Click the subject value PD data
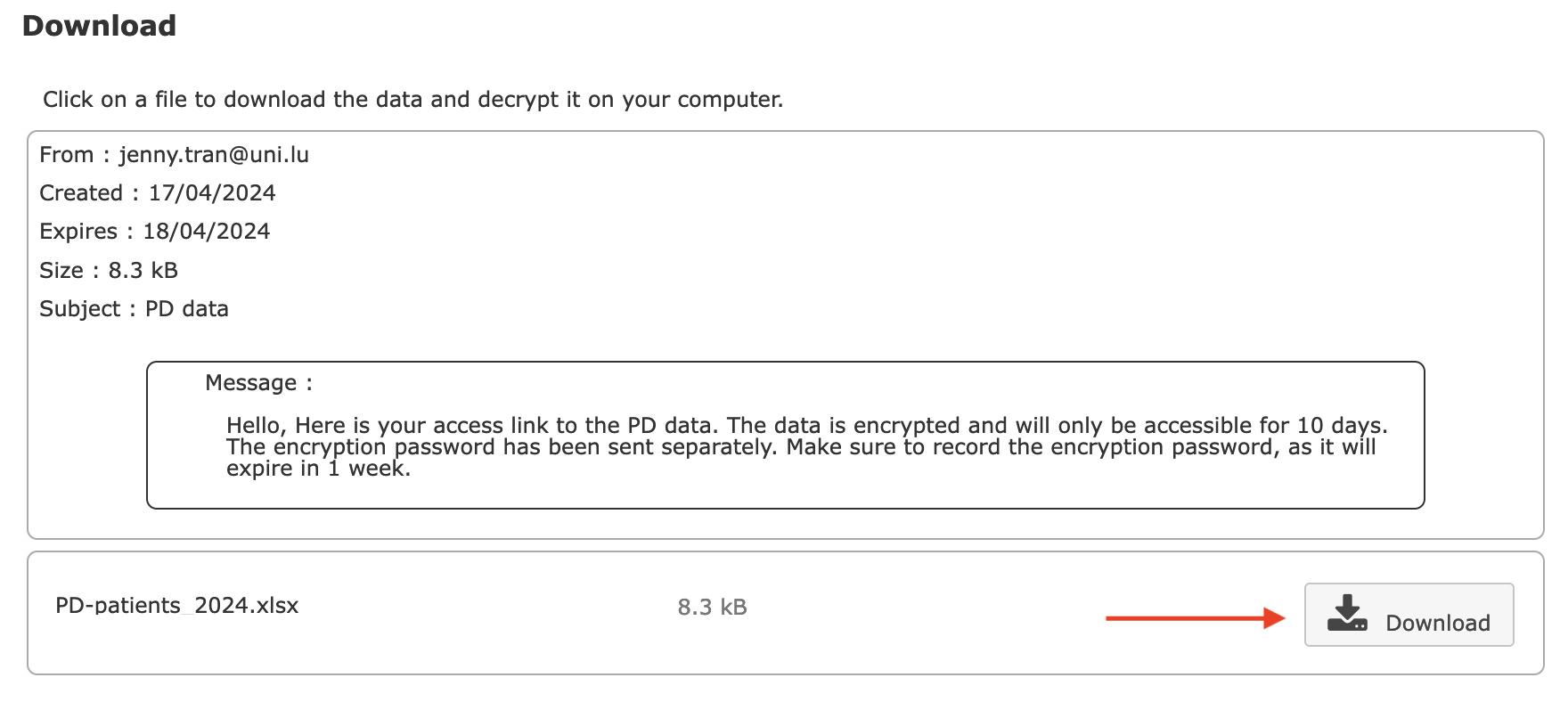 pyautogui.click(x=187, y=309)
